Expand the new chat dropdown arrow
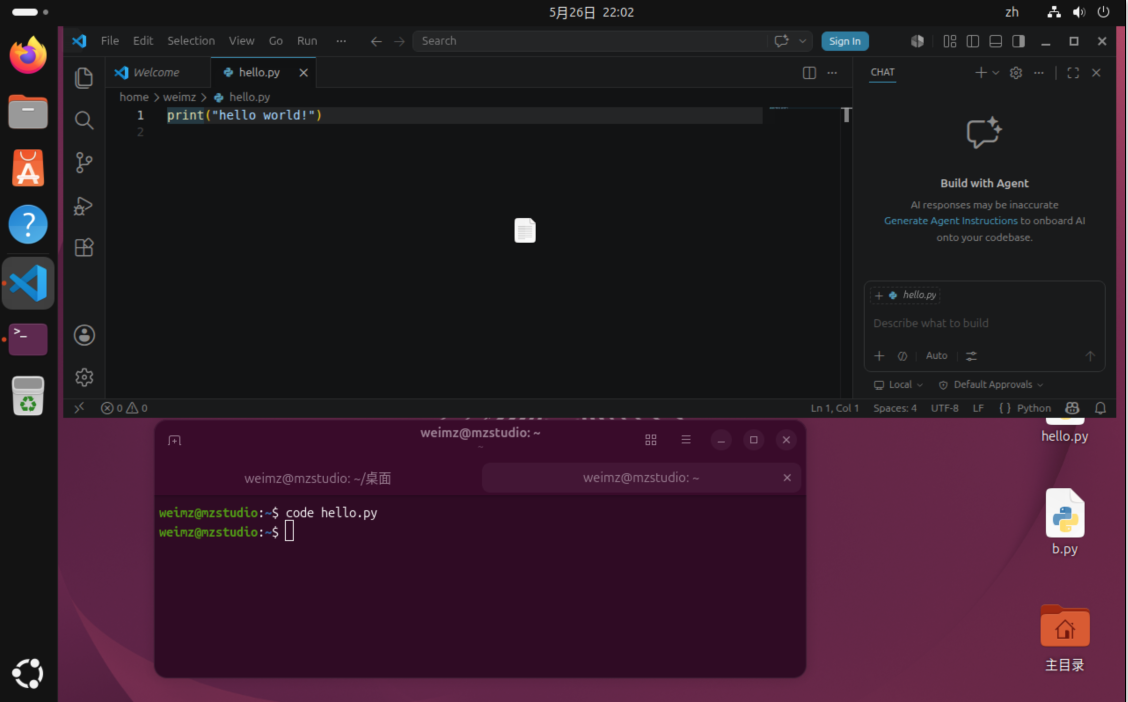This screenshot has width=1128, height=702. coord(996,73)
